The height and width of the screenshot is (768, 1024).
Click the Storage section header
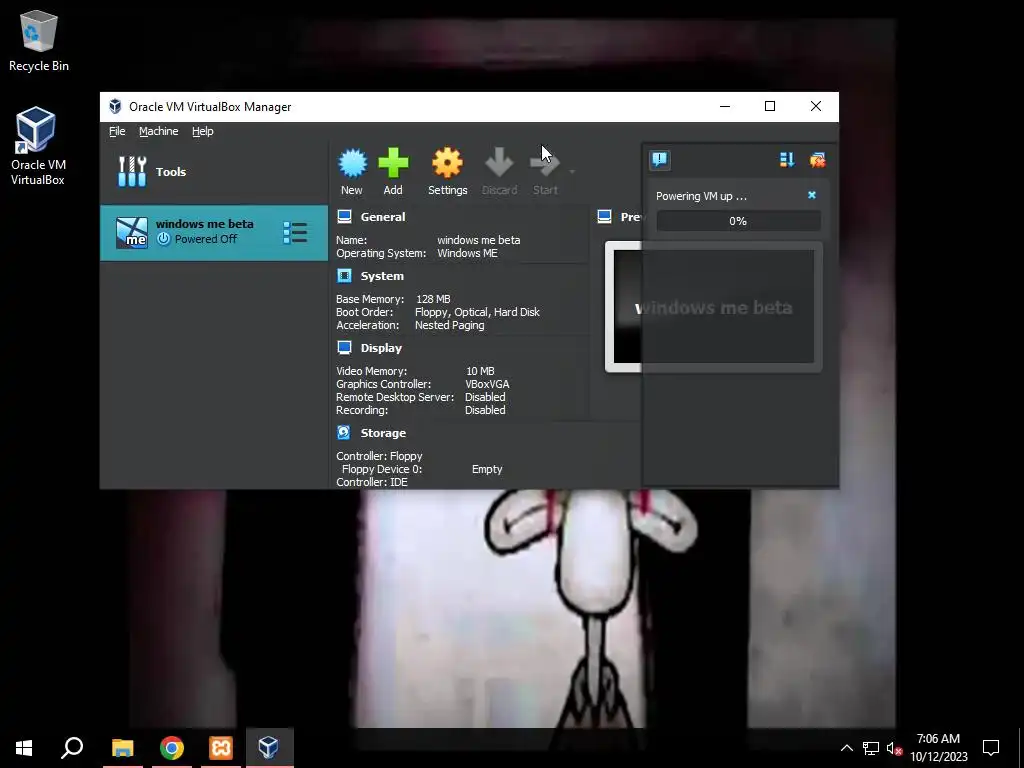(x=383, y=433)
